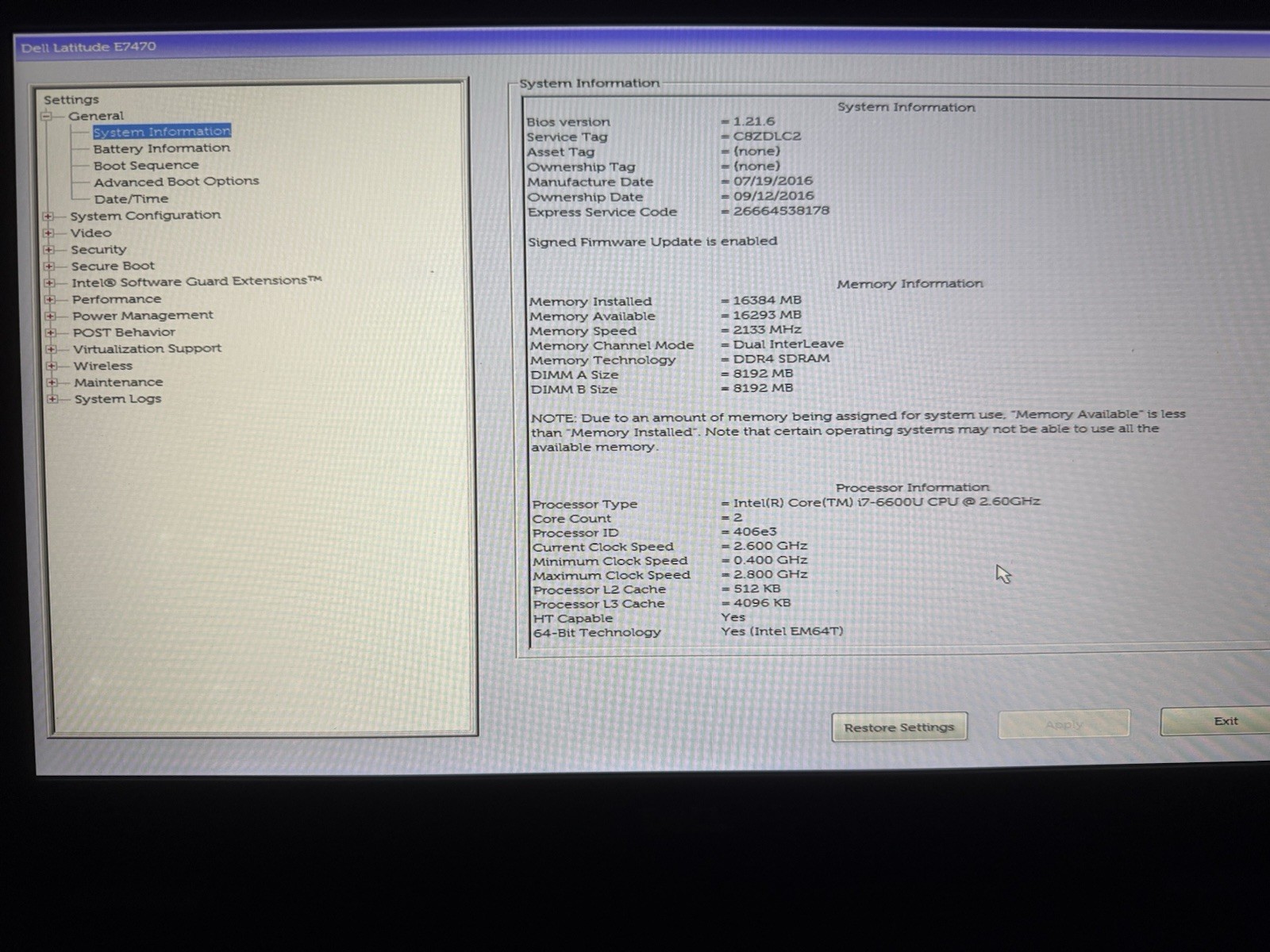Click Memory Installed value 16384 MB

tap(768, 301)
